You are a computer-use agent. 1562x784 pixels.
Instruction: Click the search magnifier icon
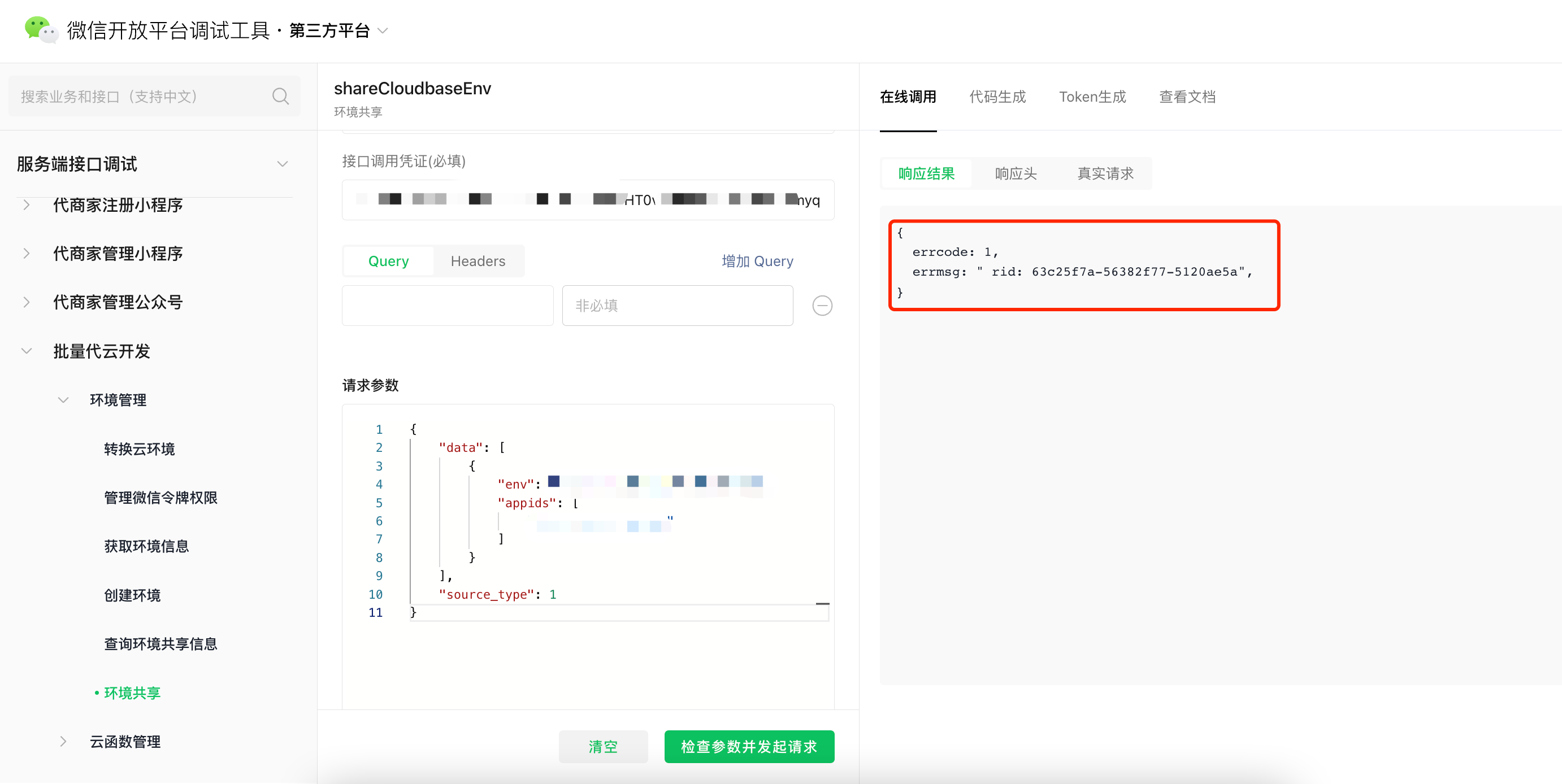click(x=280, y=97)
